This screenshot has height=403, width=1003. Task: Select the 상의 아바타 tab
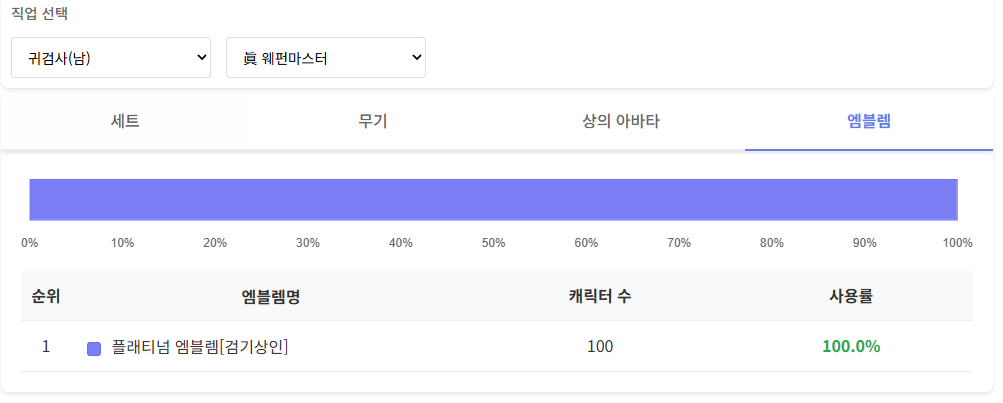[x=621, y=122]
